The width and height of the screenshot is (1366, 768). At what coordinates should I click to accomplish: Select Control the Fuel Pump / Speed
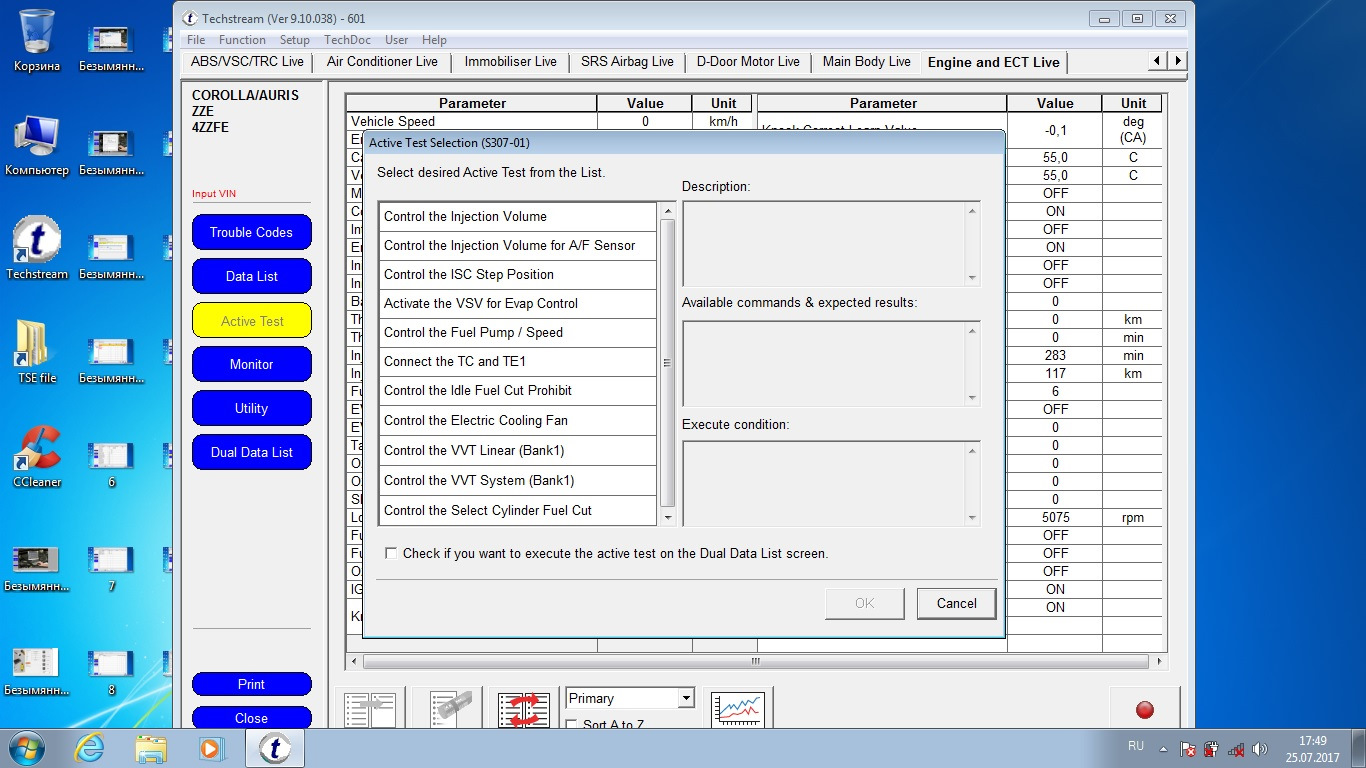click(x=518, y=332)
